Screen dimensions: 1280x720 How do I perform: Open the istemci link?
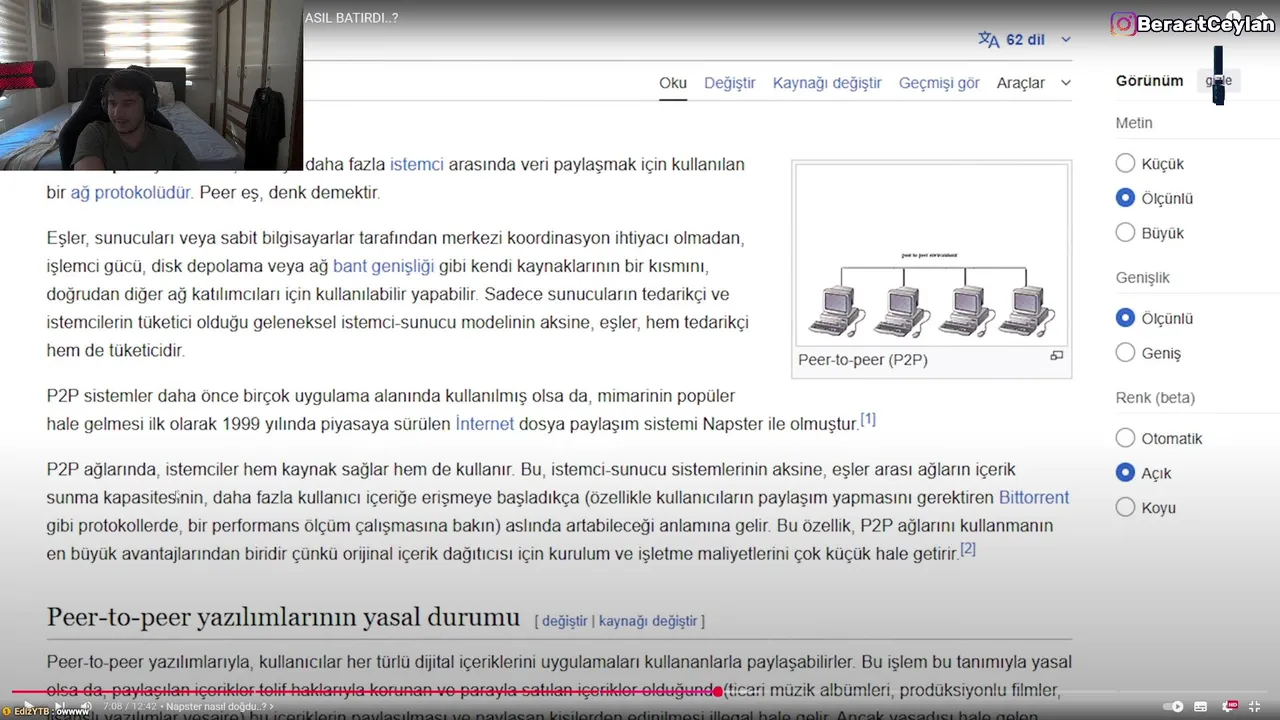tap(416, 164)
